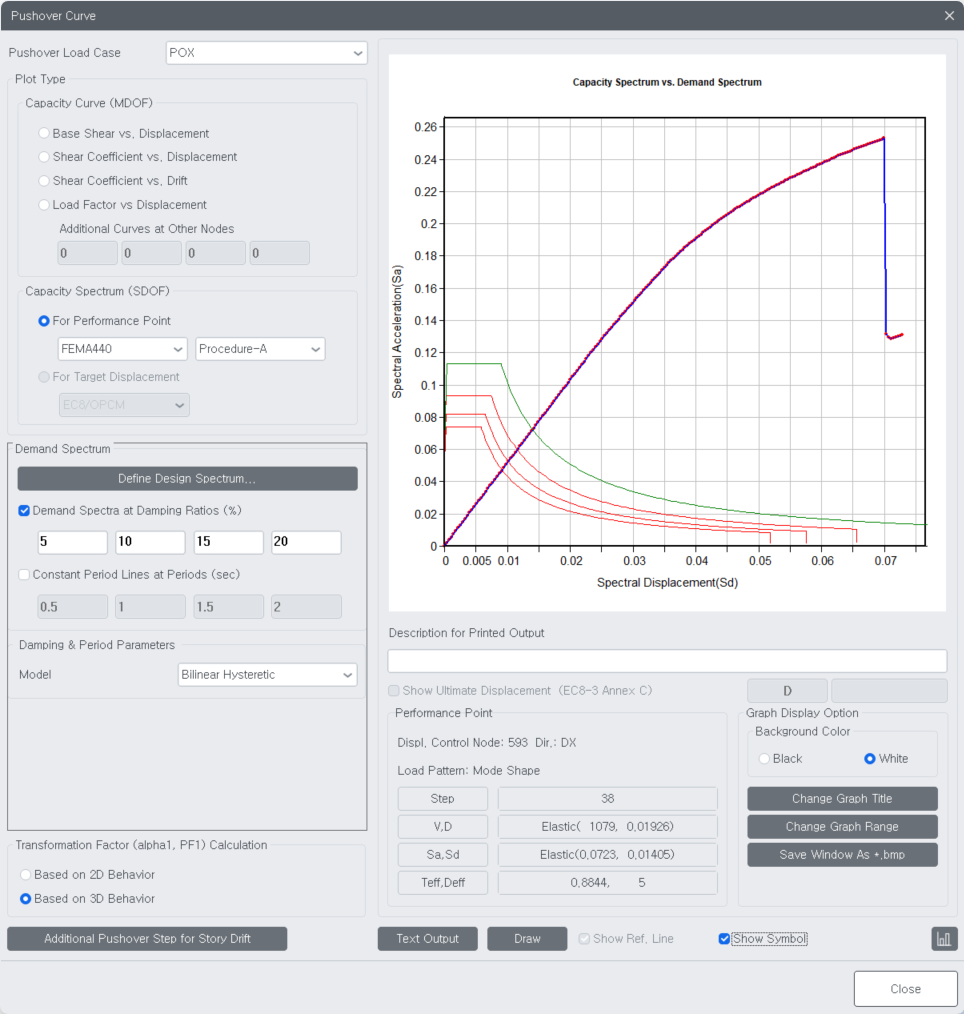The image size is (964, 1014).
Task: Enable Constant Period Lines at Periods checkbox
Action: [x=24, y=574]
